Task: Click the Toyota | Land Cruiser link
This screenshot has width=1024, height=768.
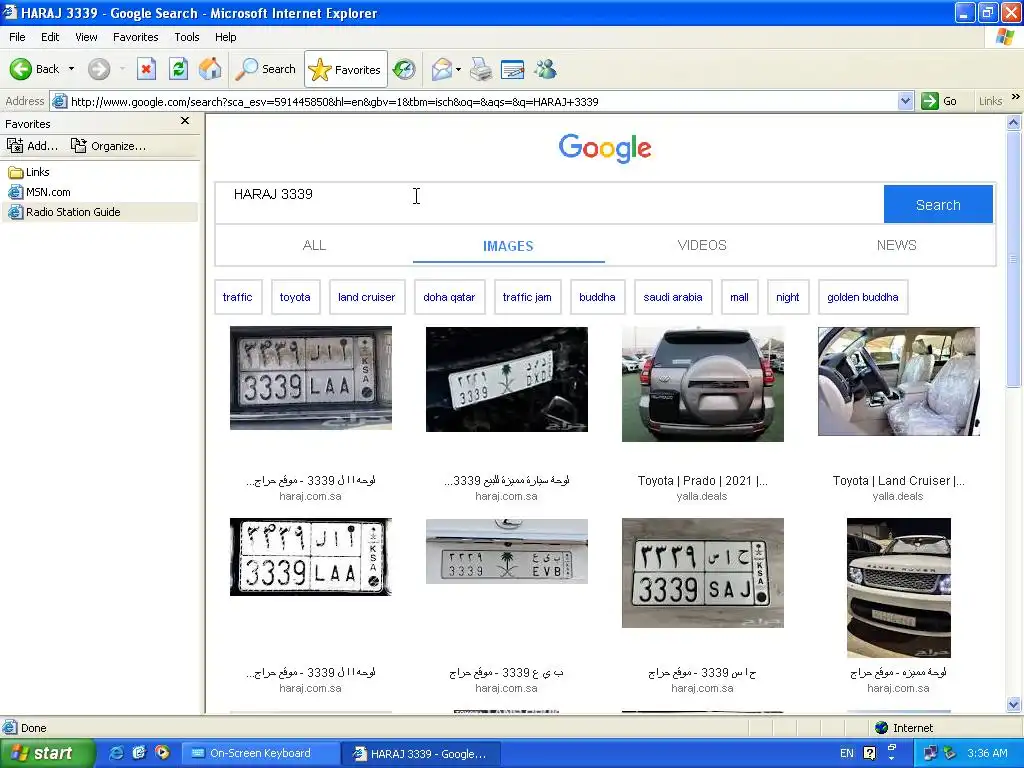Action: 898,481
